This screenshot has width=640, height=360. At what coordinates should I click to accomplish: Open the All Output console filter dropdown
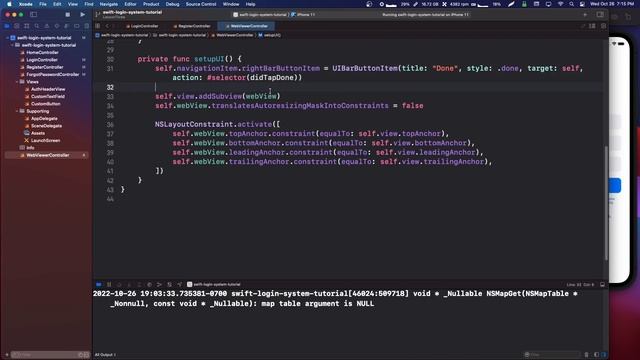[x=105, y=355]
